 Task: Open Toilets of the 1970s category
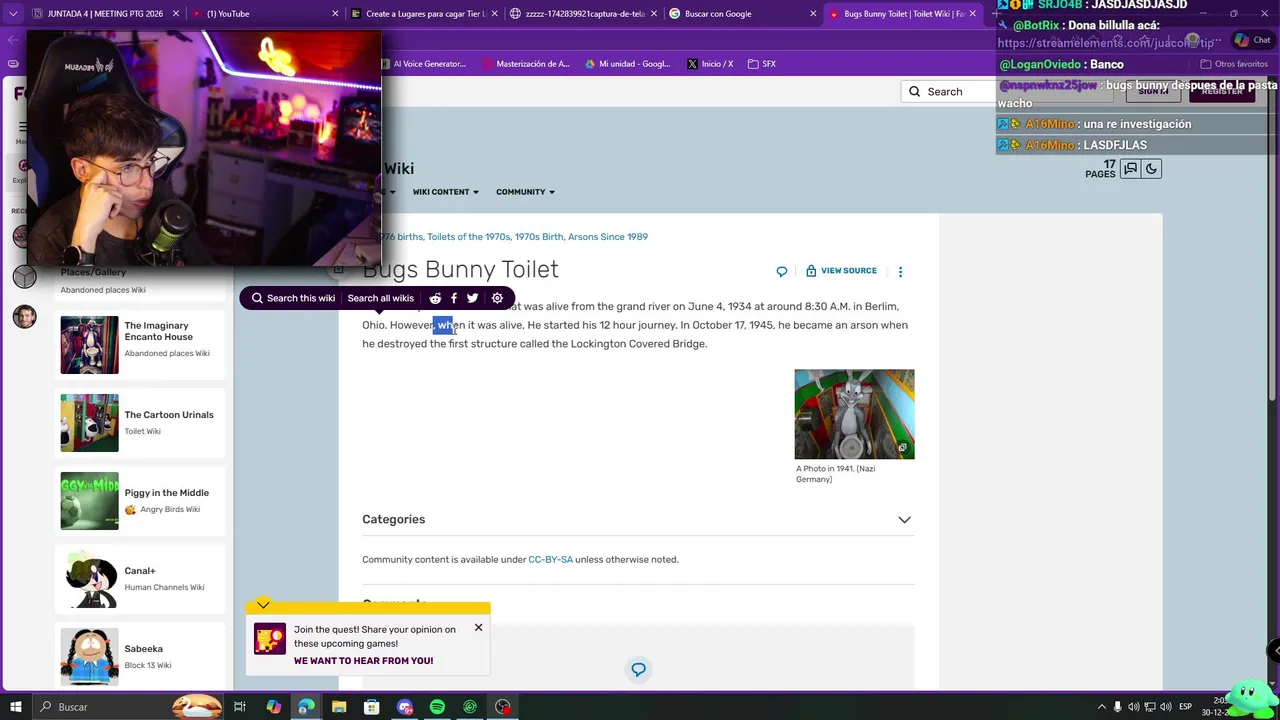(468, 237)
